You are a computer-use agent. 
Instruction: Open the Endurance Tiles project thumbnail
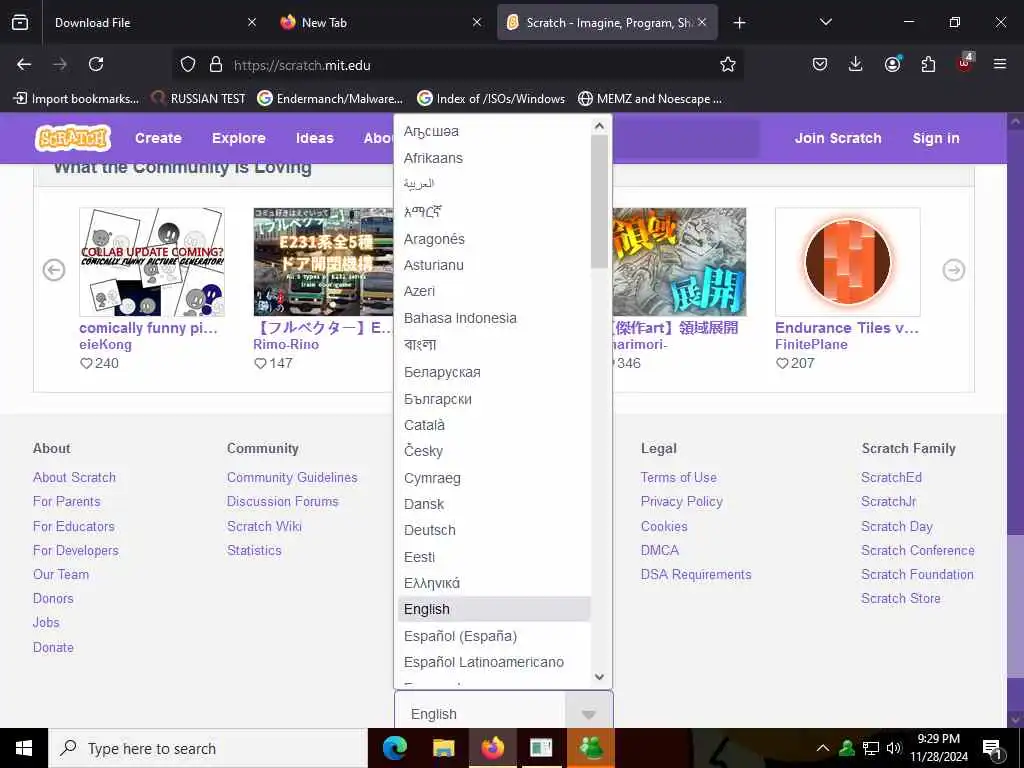pyautogui.click(x=848, y=262)
